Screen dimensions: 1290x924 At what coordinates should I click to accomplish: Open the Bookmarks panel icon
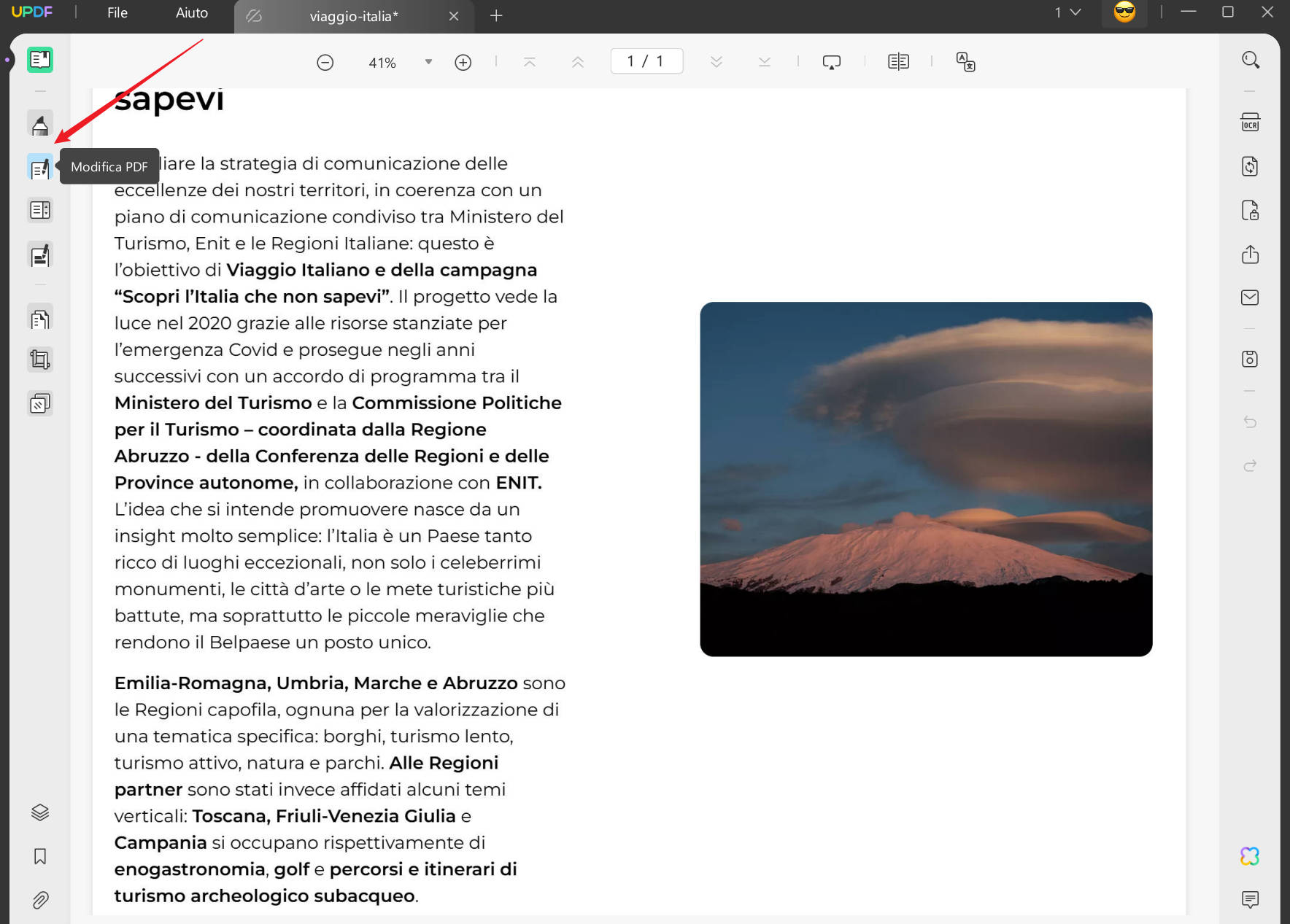click(40, 856)
